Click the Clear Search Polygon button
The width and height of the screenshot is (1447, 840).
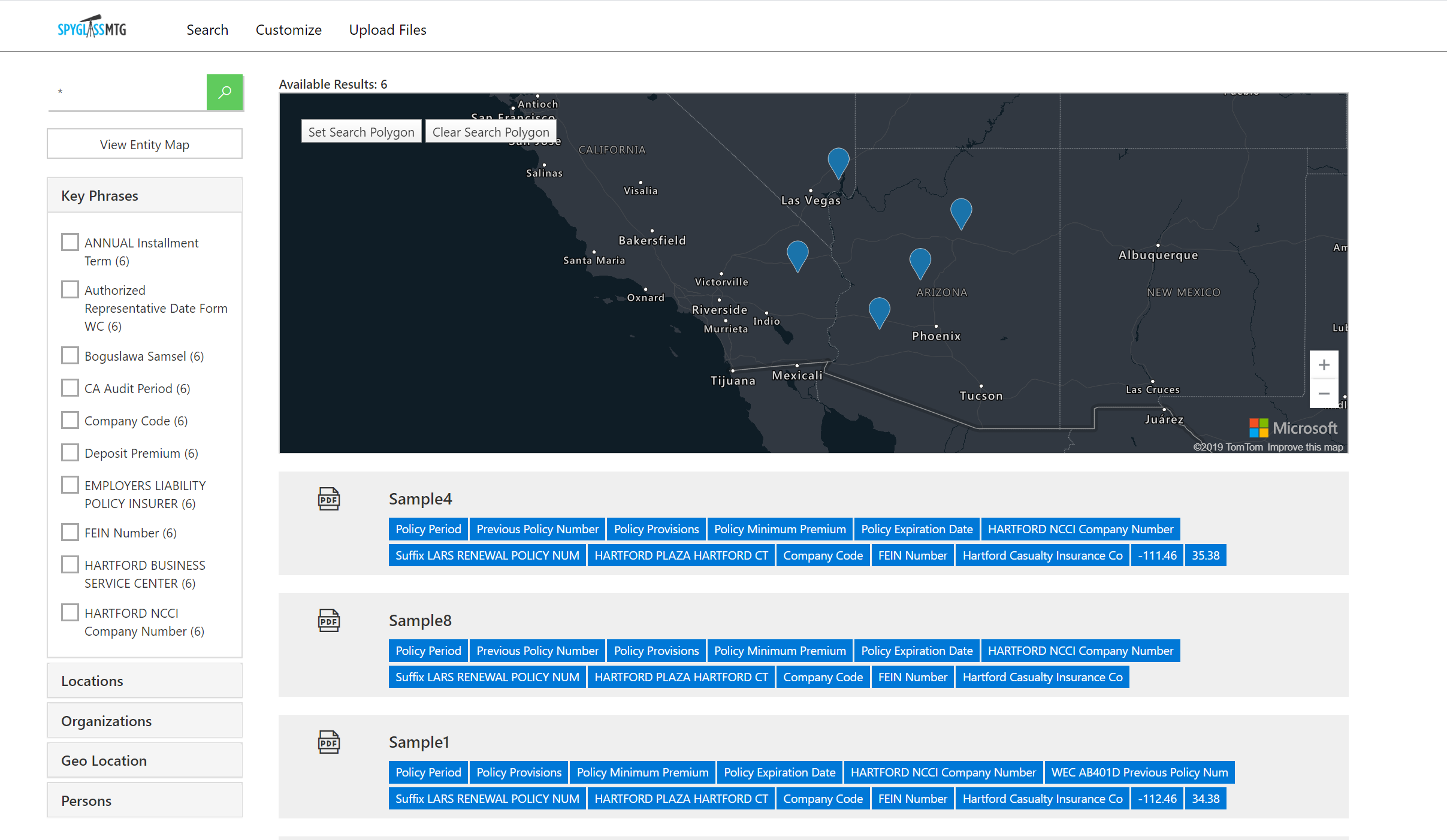(490, 131)
